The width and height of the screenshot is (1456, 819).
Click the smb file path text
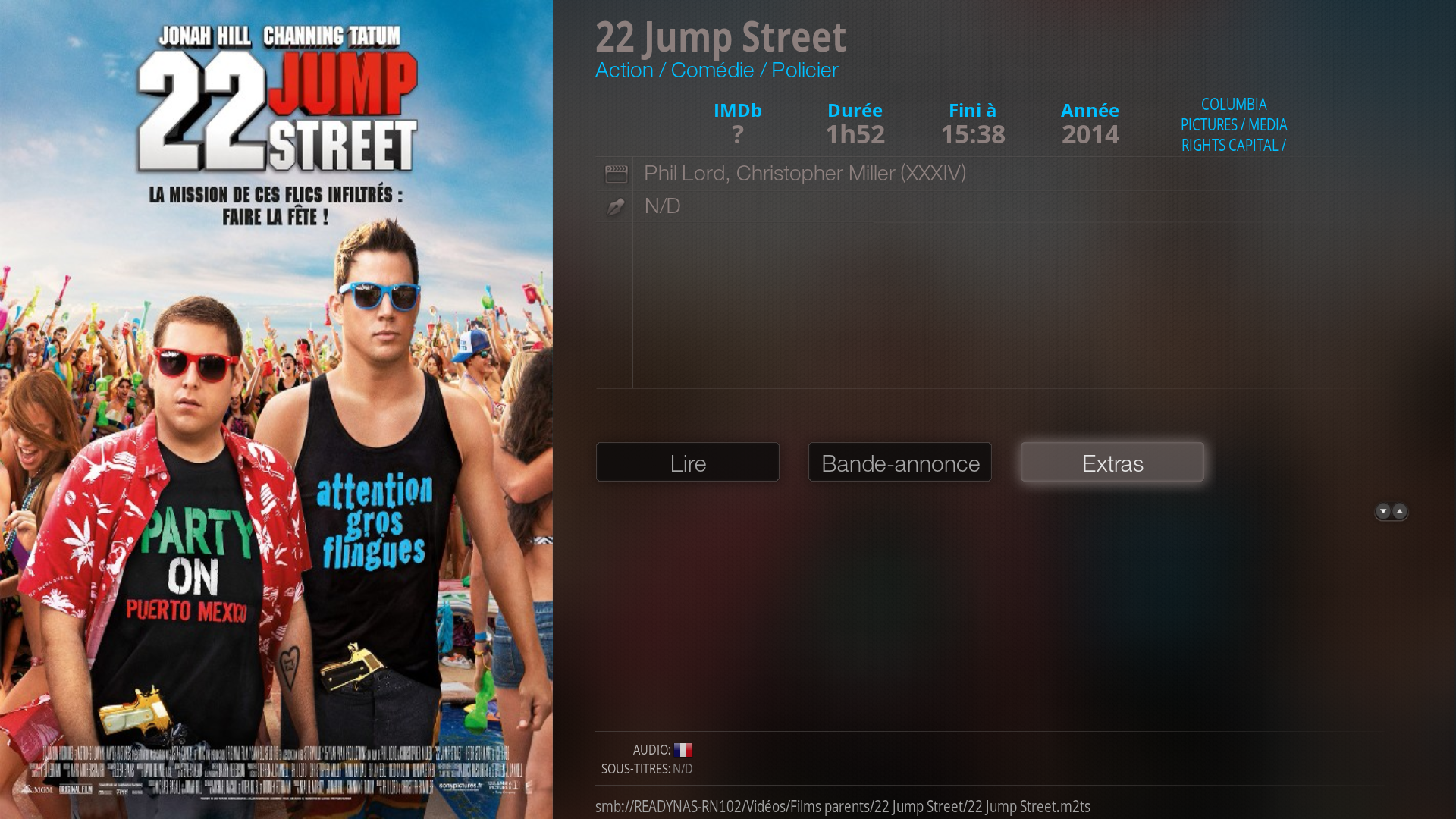coord(843,806)
